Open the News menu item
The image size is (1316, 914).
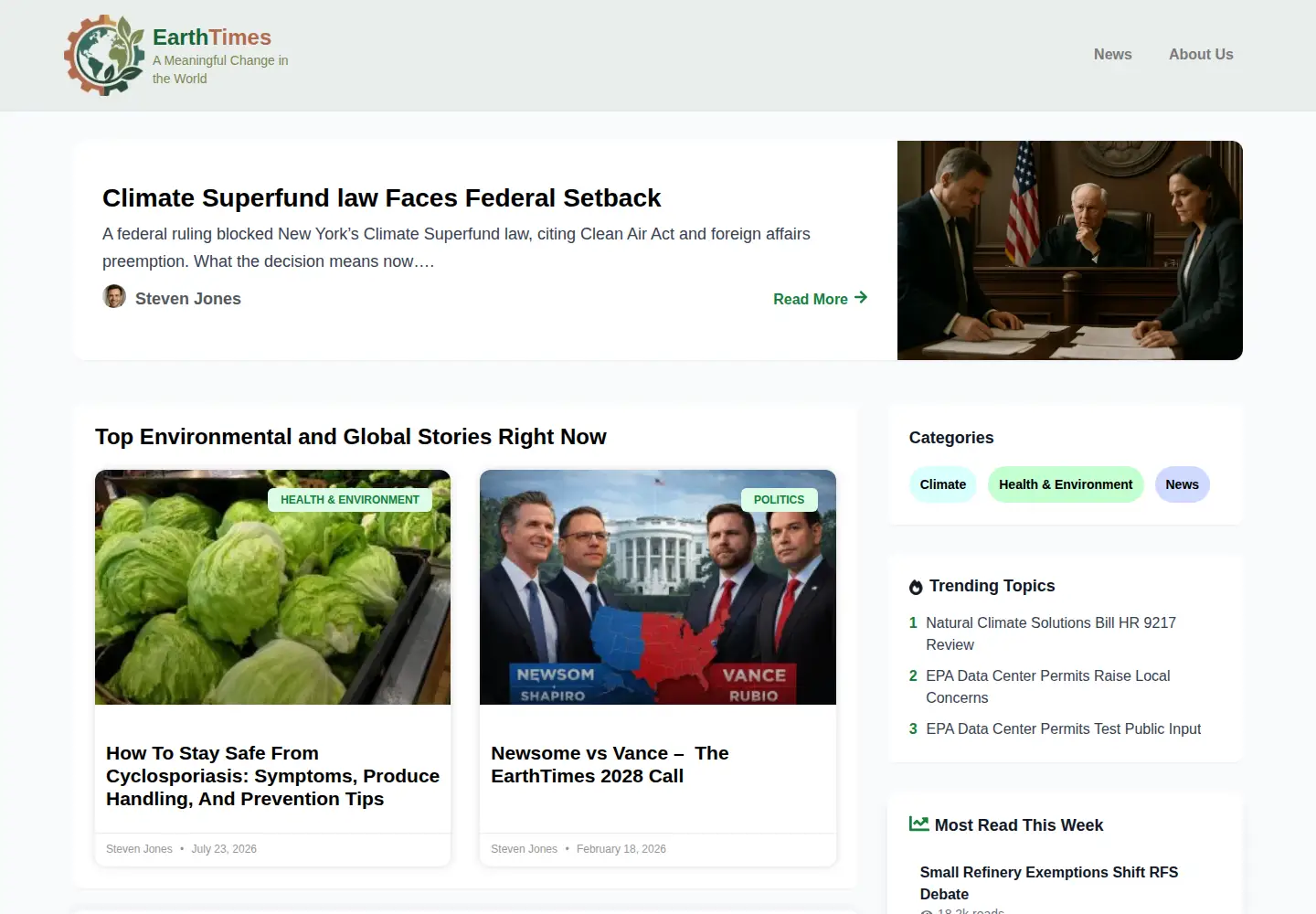tap(1113, 55)
